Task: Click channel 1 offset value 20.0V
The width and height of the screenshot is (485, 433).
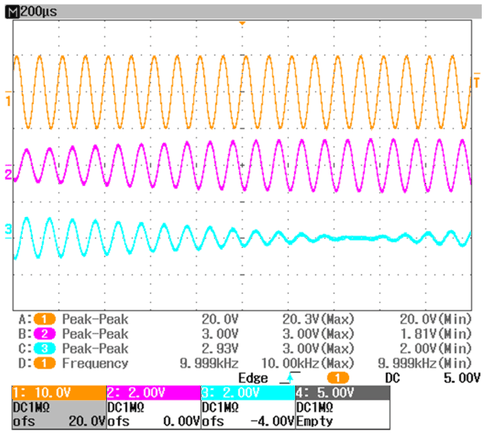Action: (x=87, y=422)
